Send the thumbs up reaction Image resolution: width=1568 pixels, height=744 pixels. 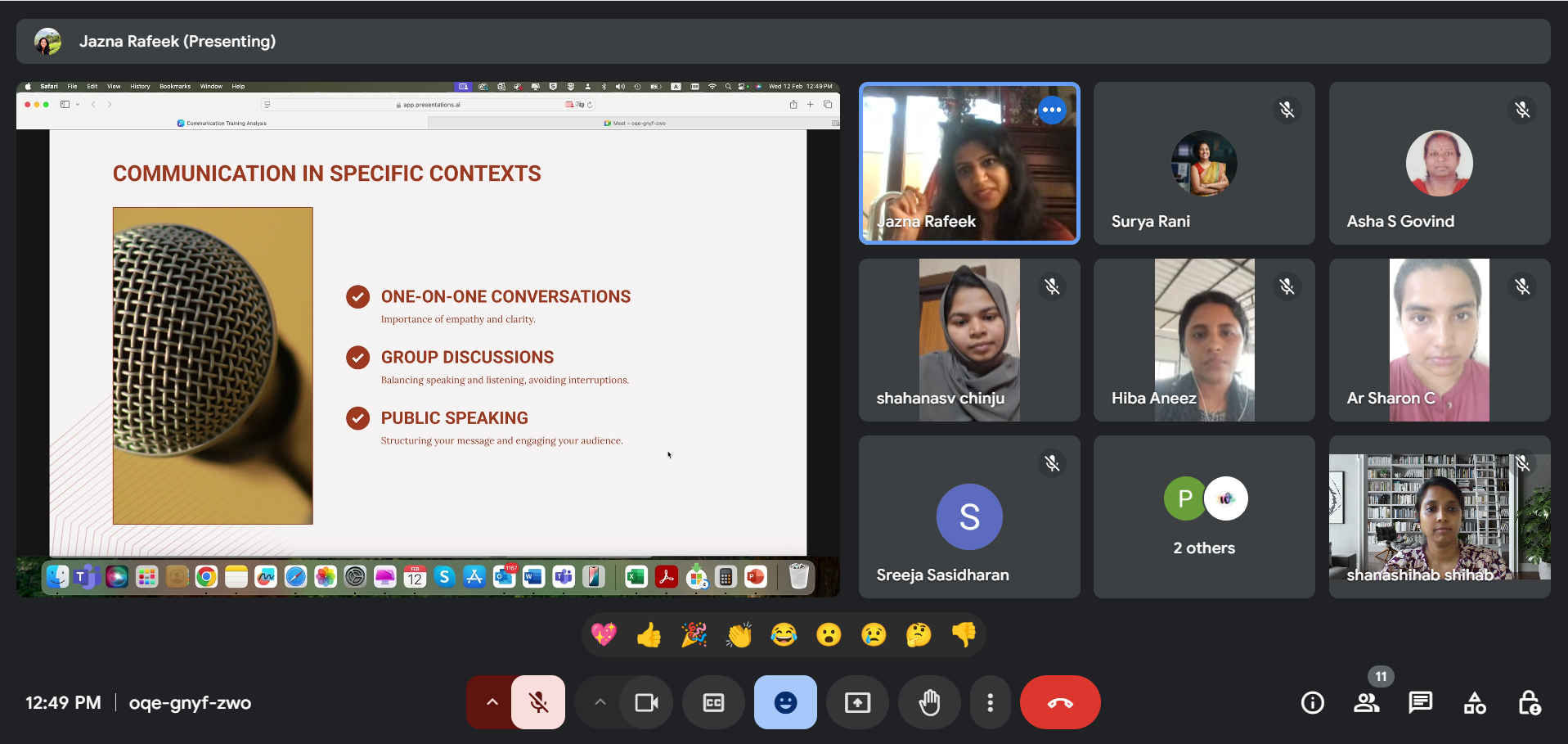pyautogui.click(x=649, y=634)
